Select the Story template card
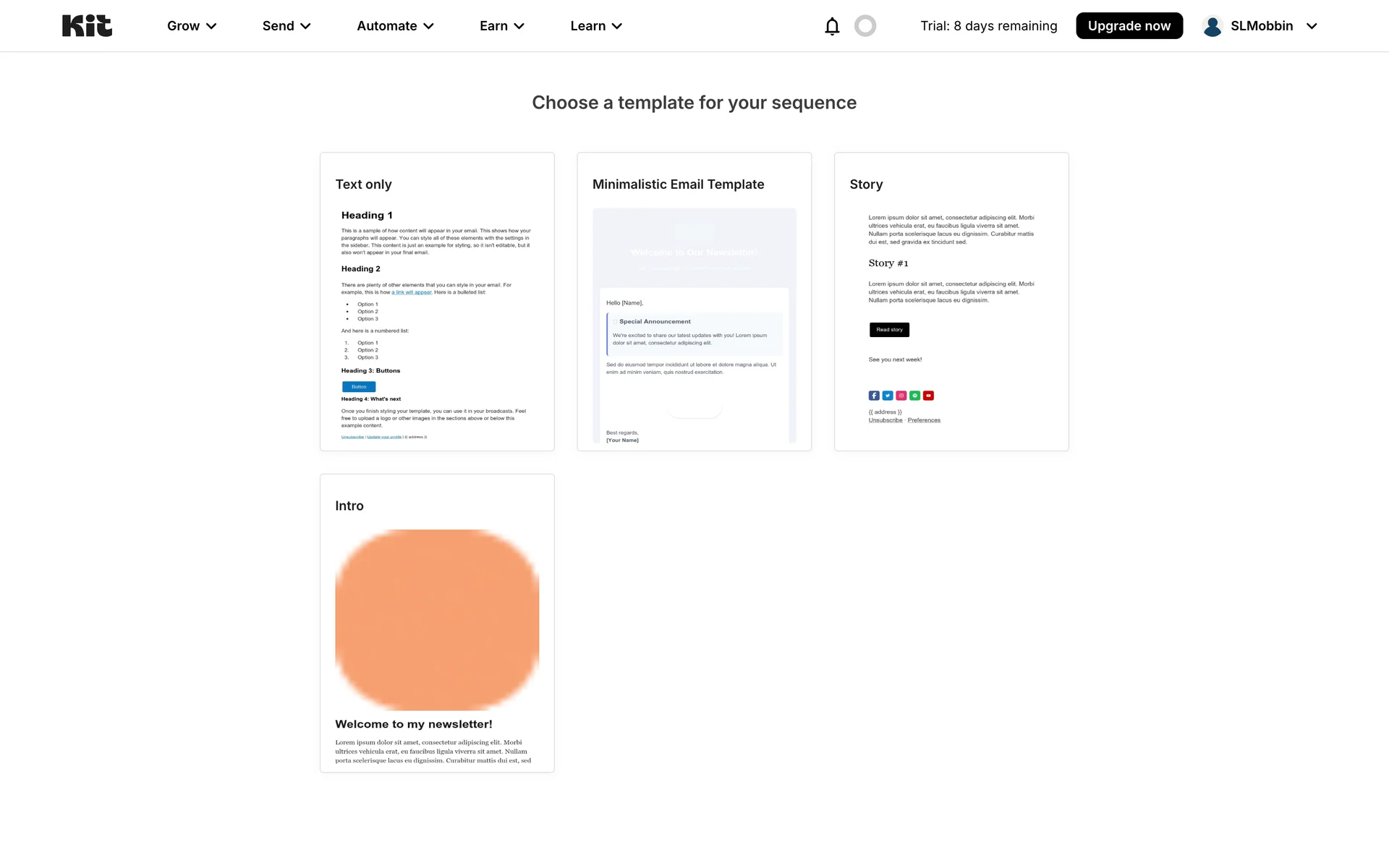 [x=951, y=302]
